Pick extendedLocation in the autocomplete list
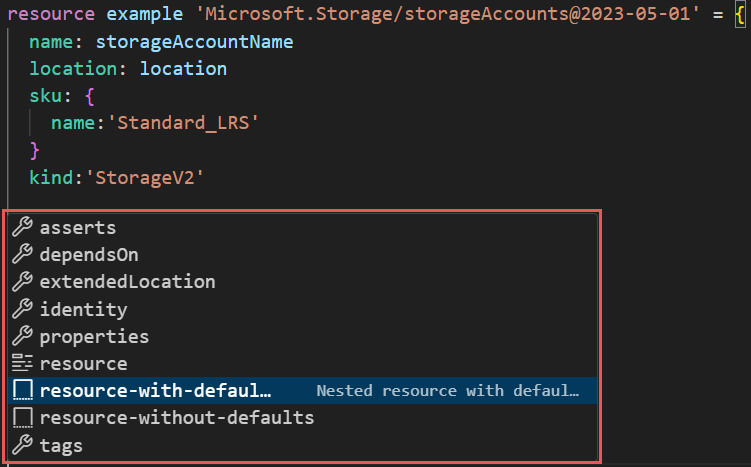Image resolution: width=751 pixels, height=467 pixels. [x=127, y=282]
